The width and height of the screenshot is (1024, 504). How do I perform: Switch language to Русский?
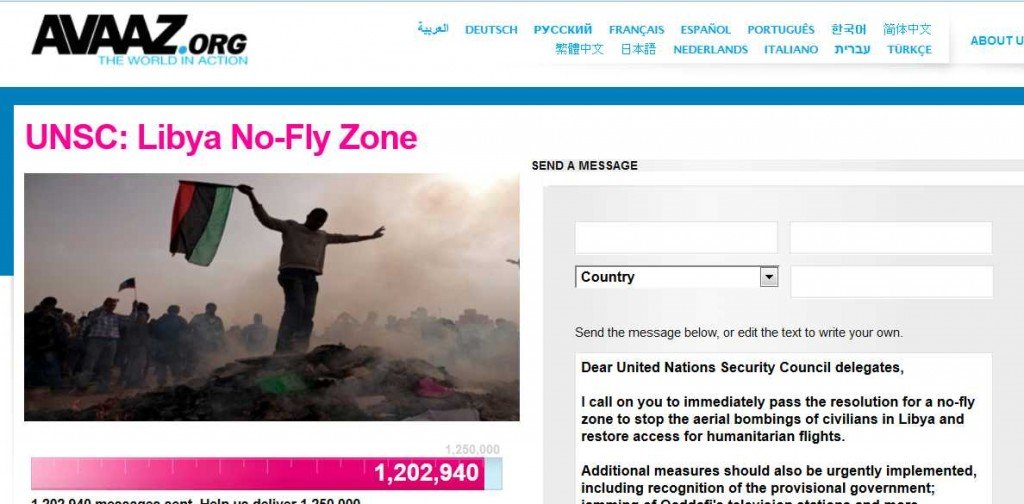coord(563,30)
